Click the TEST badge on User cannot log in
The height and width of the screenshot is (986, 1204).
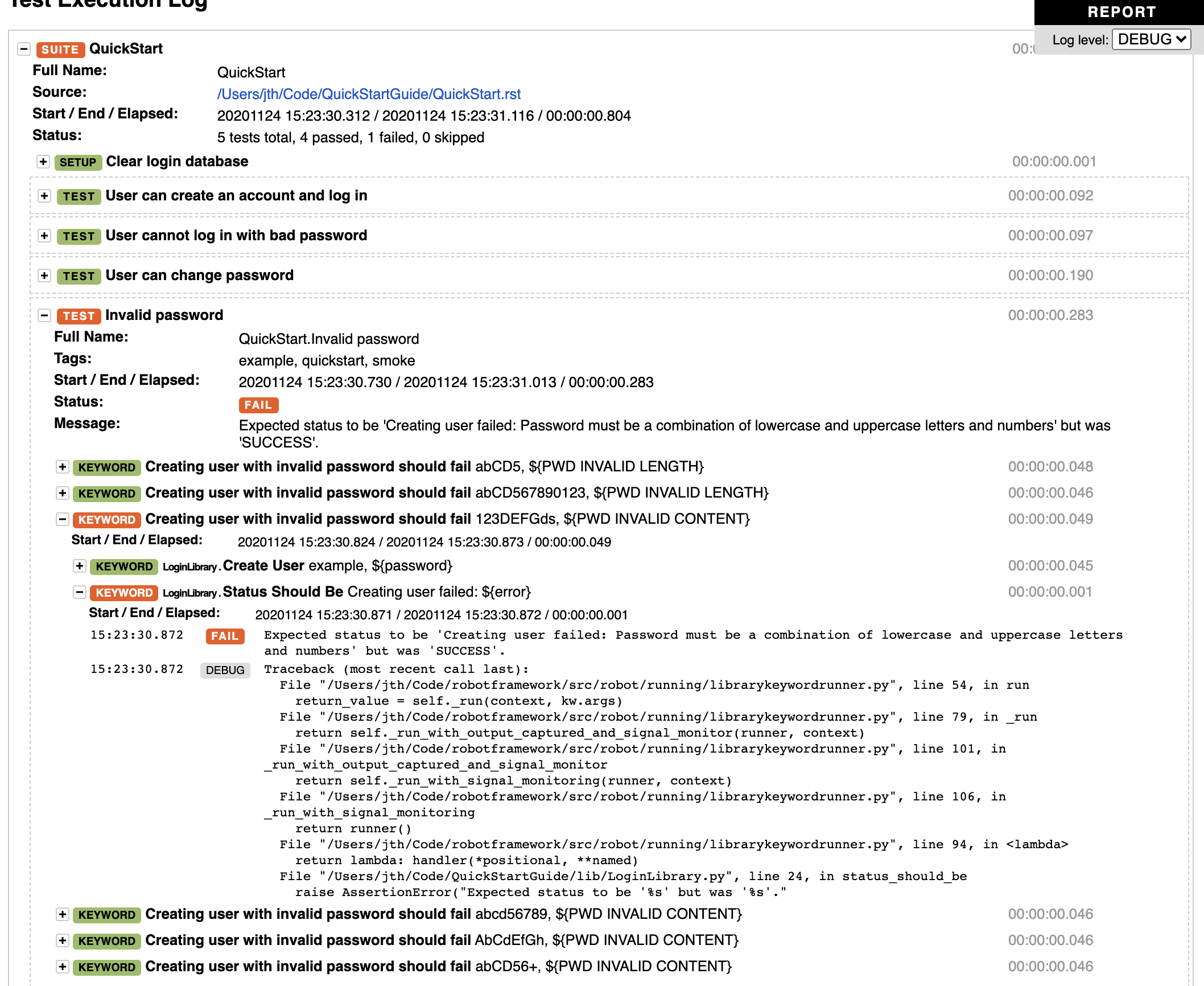[x=78, y=236]
